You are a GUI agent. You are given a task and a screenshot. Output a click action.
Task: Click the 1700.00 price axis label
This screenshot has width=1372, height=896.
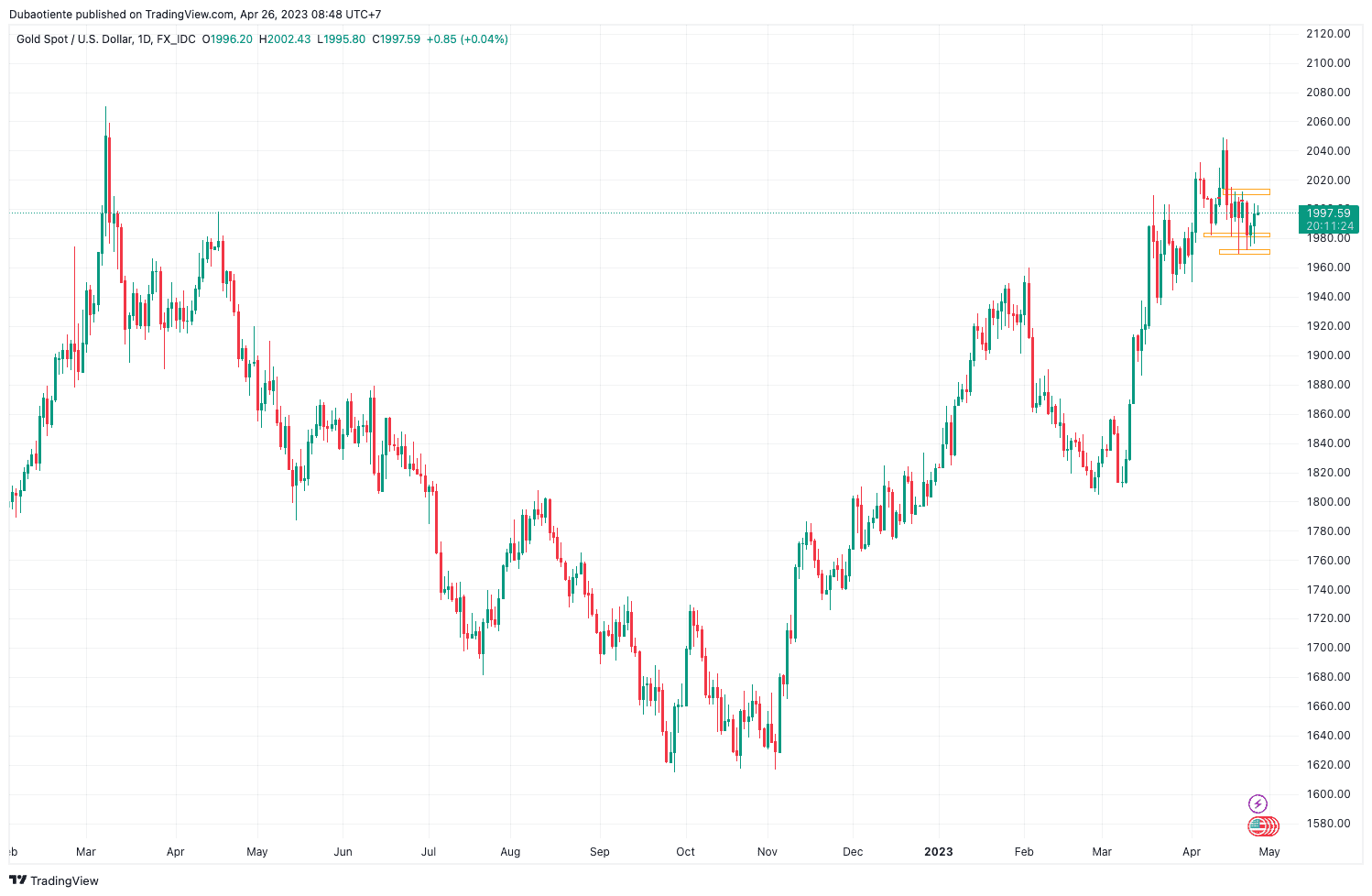tap(1328, 648)
